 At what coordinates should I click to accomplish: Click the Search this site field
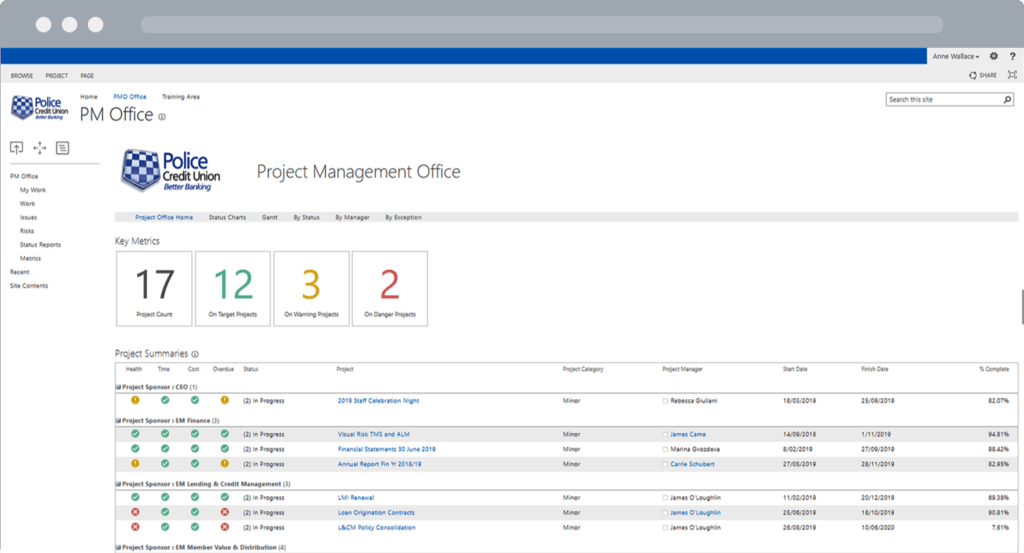coord(942,100)
